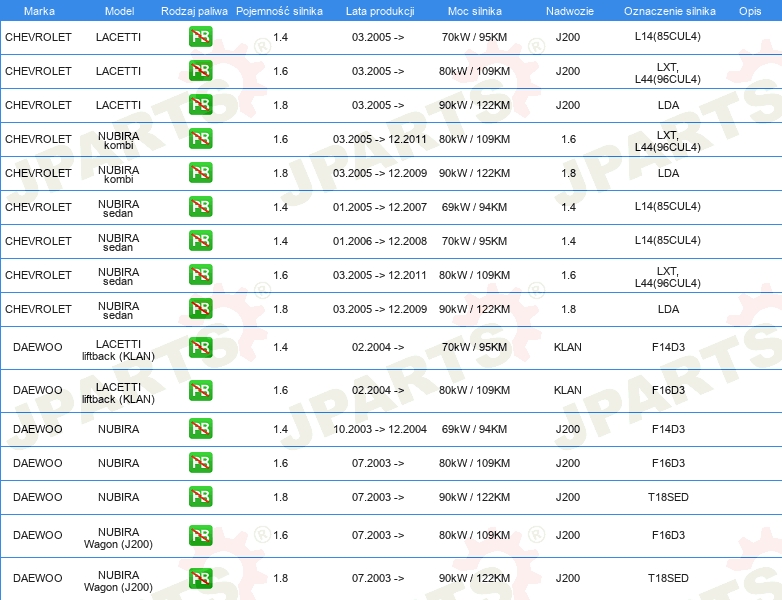Select '03.2005 -> 12.2009' in Nubira kombi row
782x600 pixels.
380,173
